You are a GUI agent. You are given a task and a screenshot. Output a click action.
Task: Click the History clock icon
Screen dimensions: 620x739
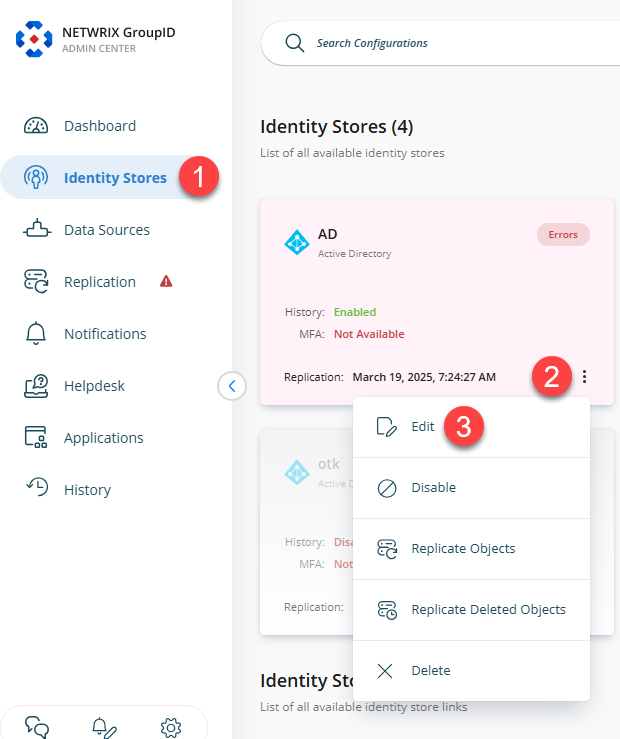pyautogui.click(x=37, y=487)
